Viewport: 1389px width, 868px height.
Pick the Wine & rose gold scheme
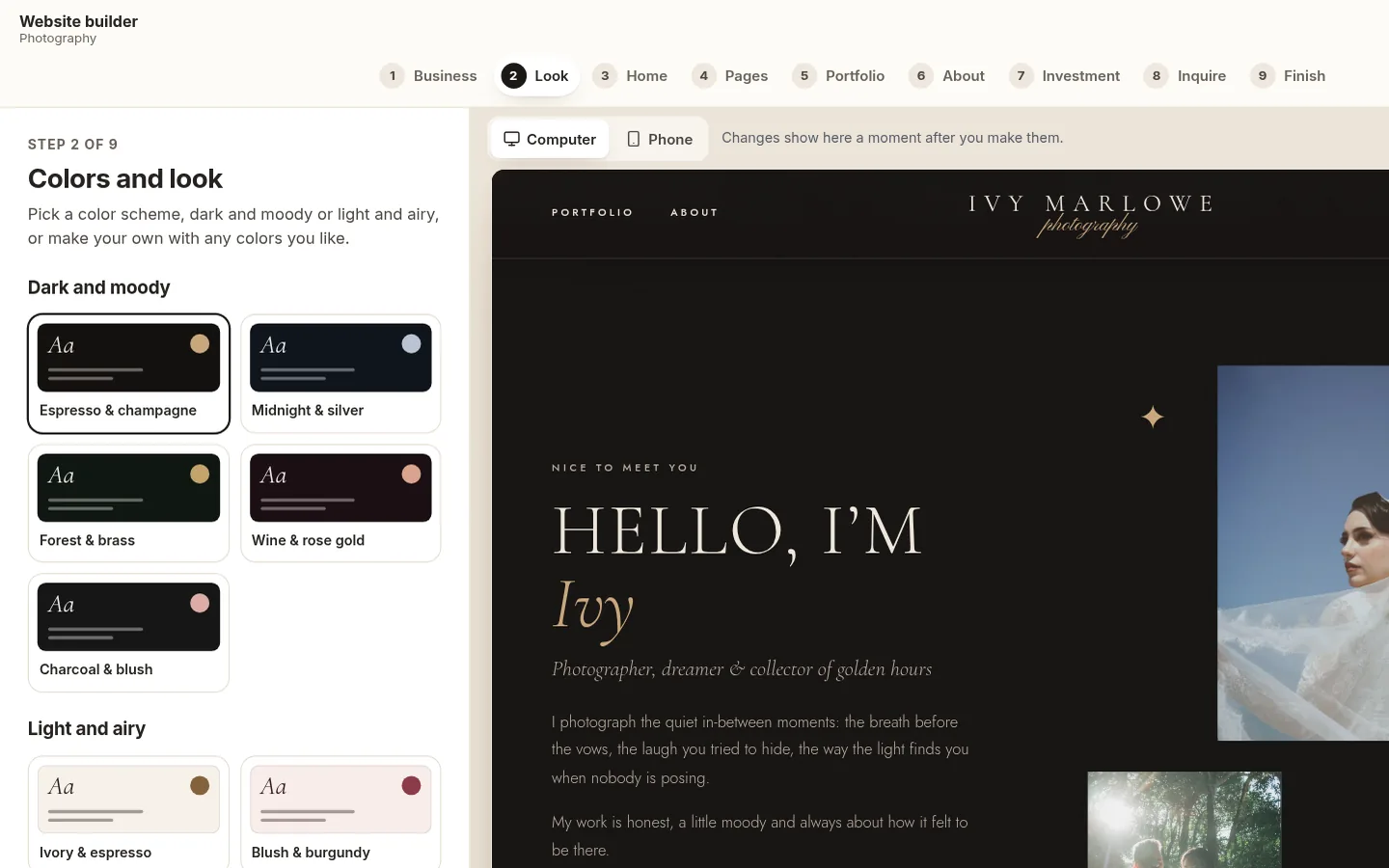(340, 503)
